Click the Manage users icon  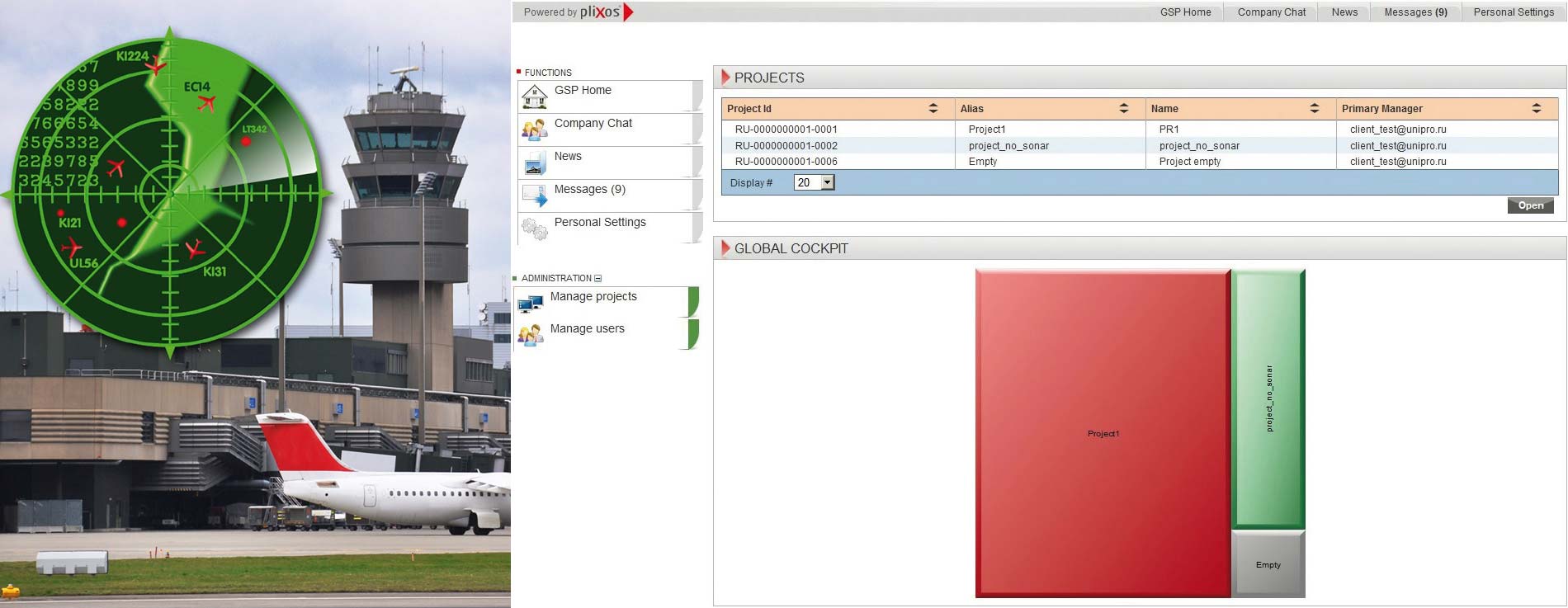pyautogui.click(x=530, y=334)
